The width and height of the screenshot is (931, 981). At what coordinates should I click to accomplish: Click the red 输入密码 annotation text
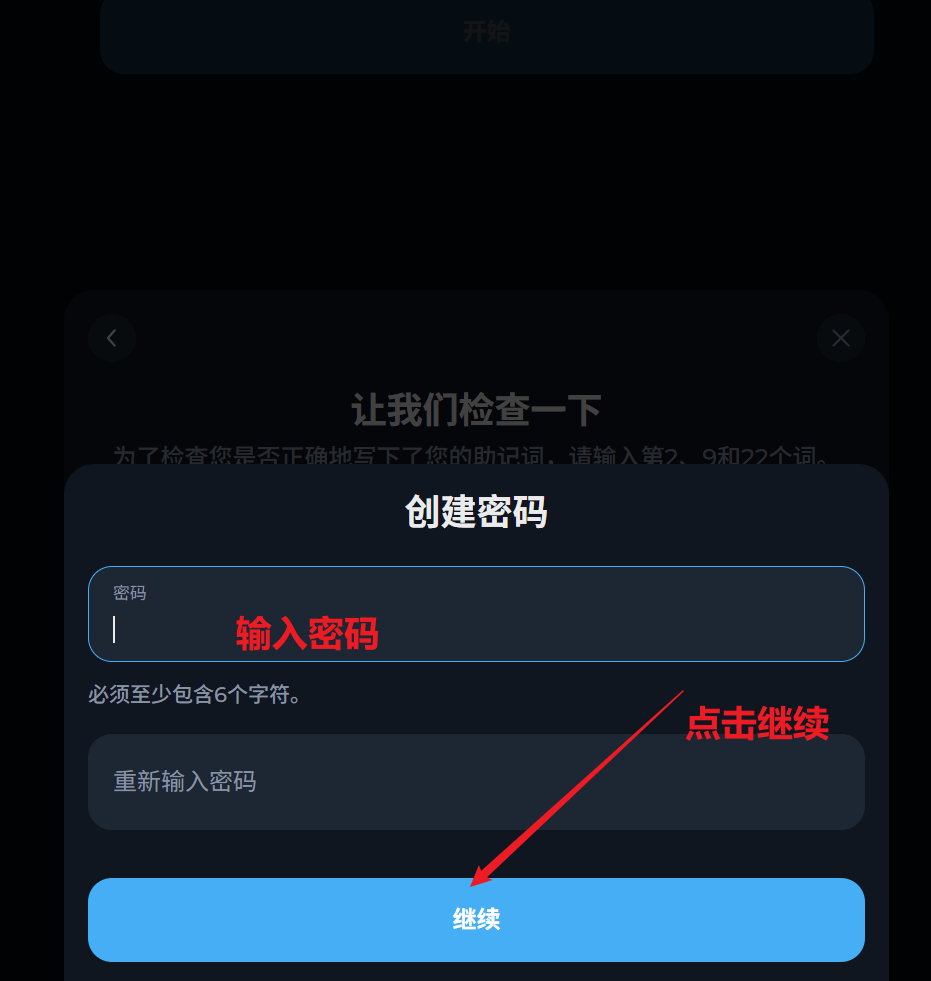point(307,633)
